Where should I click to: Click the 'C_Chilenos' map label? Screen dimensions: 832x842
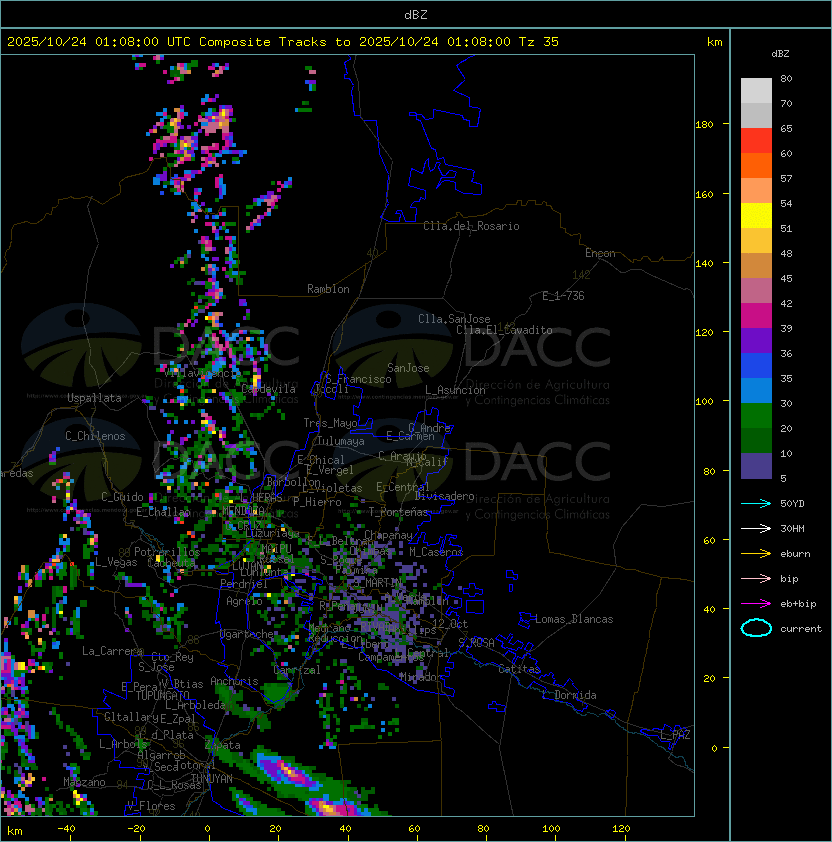click(x=95, y=436)
